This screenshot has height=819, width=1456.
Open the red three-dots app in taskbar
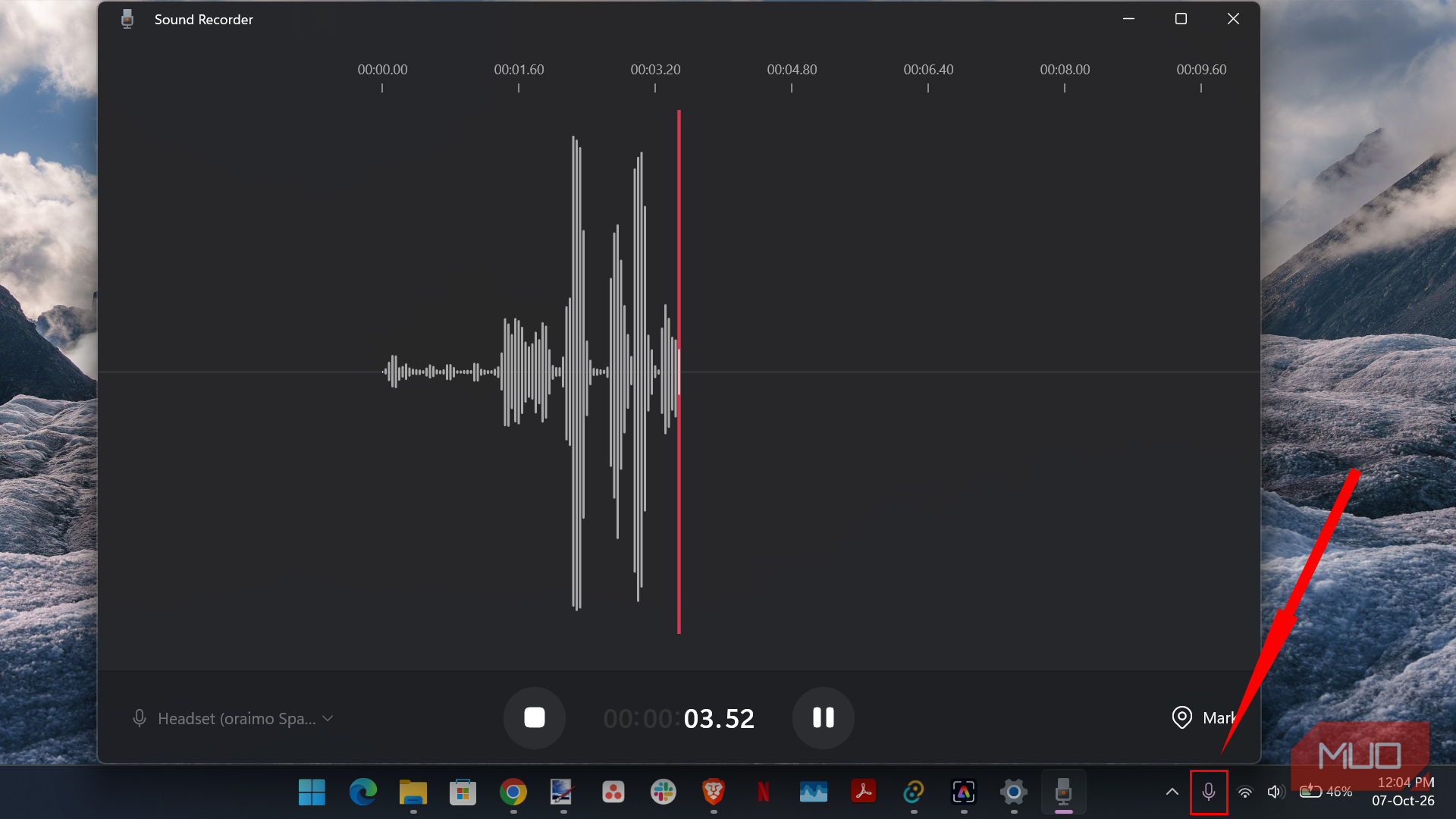(x=613, y=792)
